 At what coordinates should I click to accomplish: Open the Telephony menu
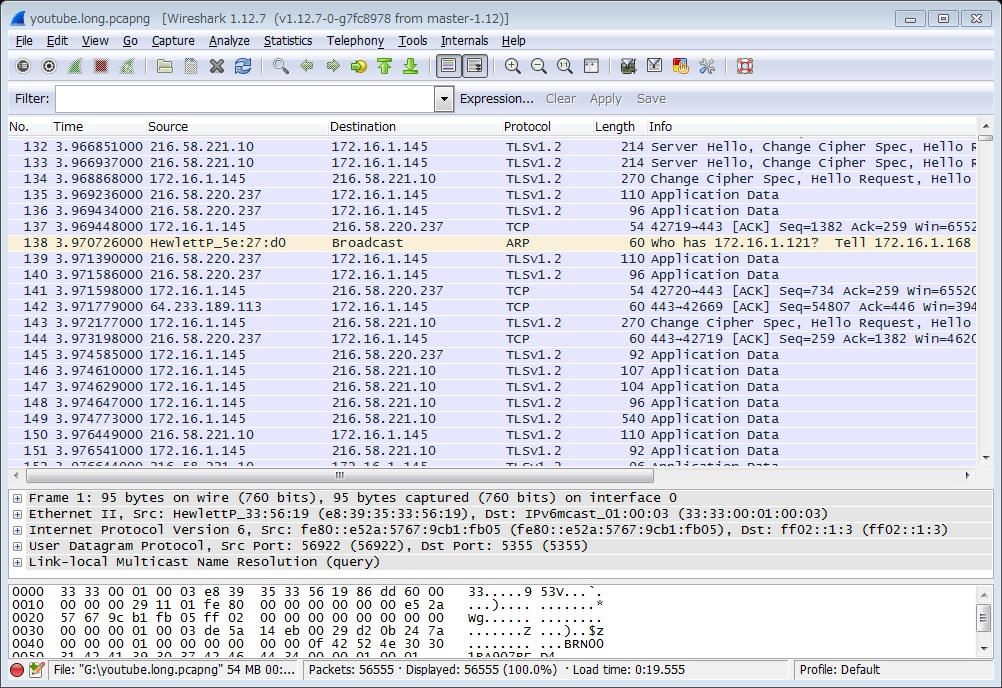point(355,41)
